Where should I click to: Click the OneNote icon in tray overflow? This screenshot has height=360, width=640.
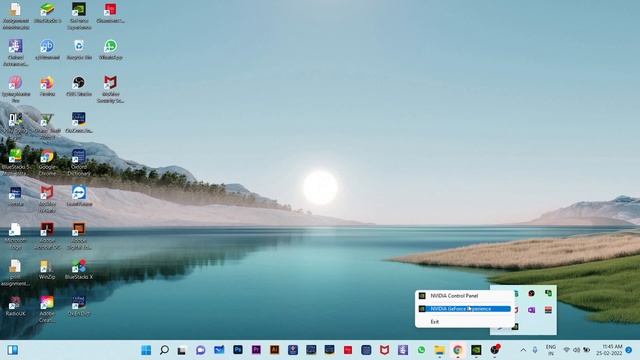point(531,310)
